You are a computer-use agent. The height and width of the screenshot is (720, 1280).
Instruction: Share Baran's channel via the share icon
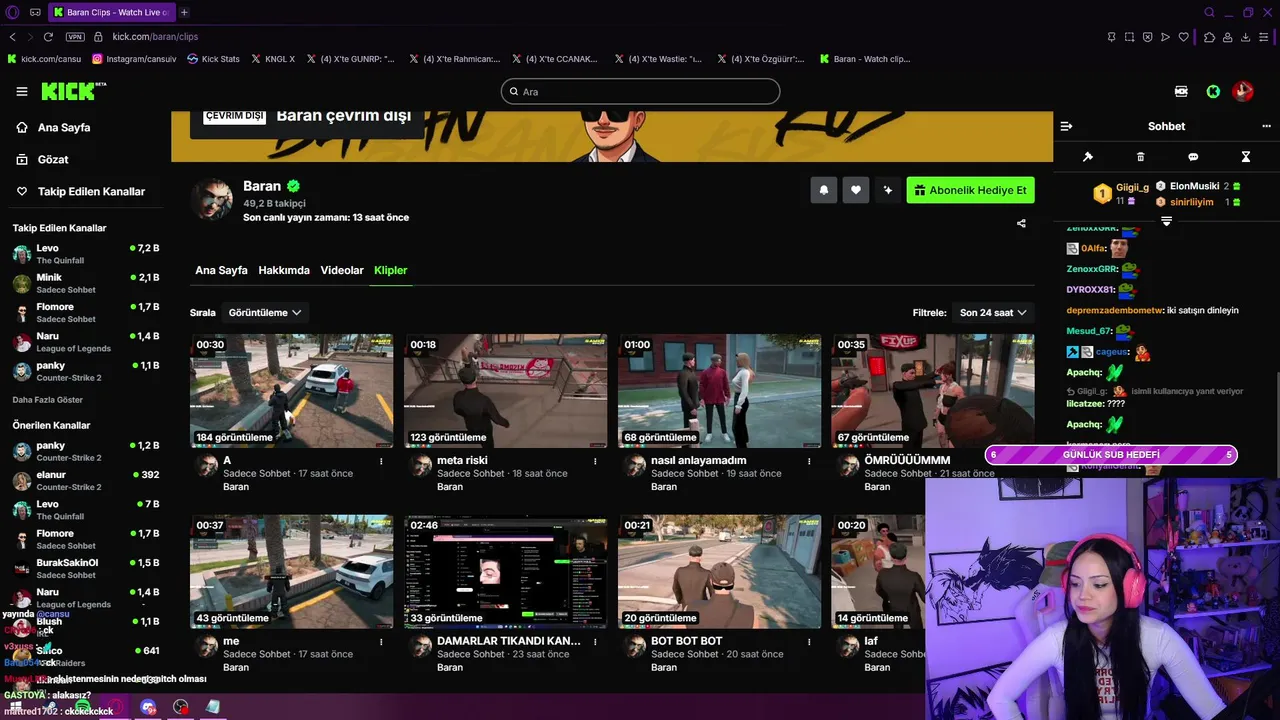coord(1021,223)
